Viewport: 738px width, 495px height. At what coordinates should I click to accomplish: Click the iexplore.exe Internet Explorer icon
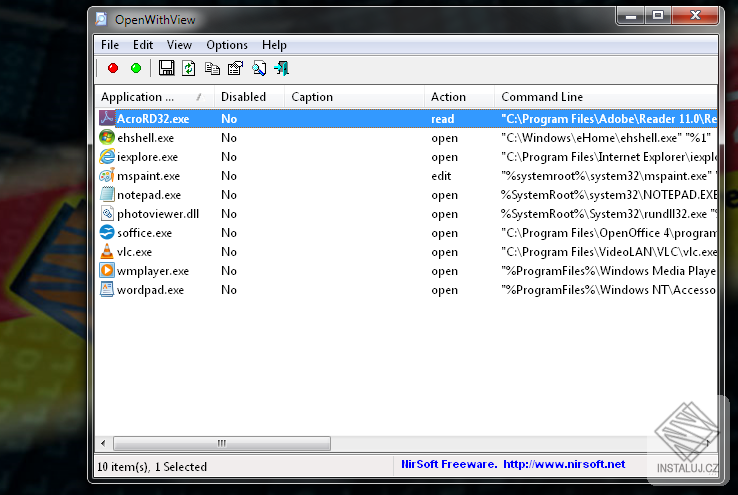(x=107, y=156)
